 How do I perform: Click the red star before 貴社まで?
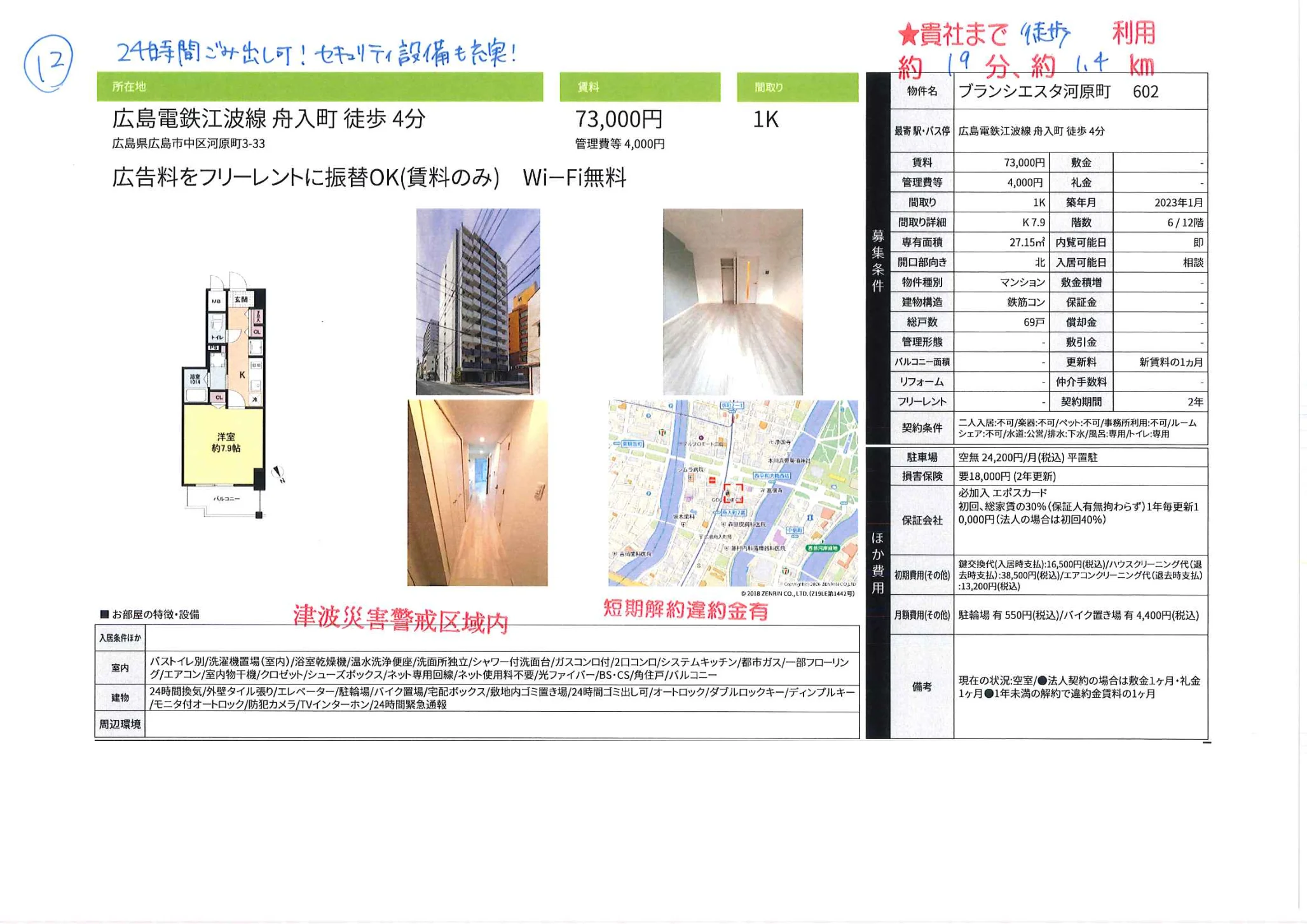(908, 35)
